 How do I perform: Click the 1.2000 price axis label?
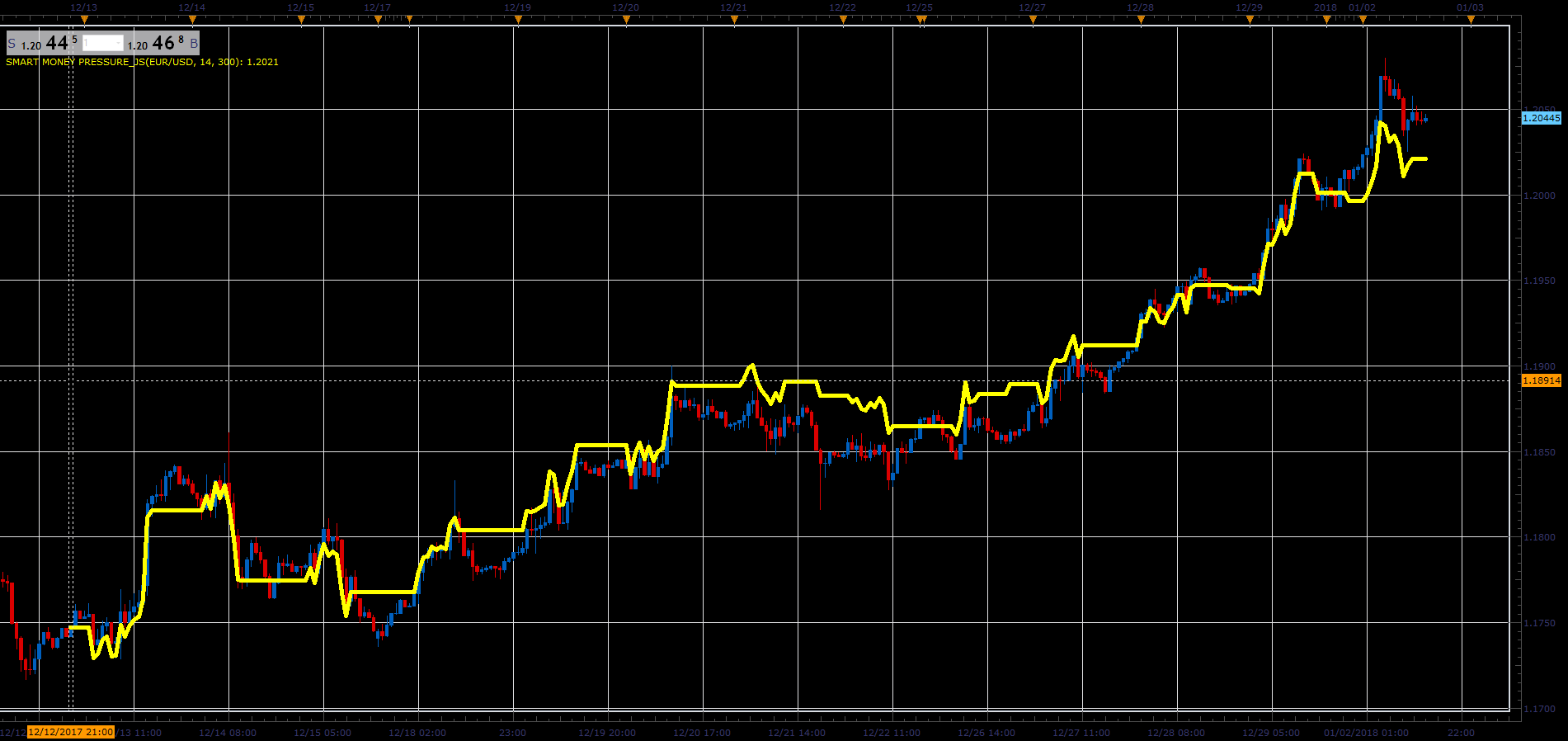[x=1539, y=196]
